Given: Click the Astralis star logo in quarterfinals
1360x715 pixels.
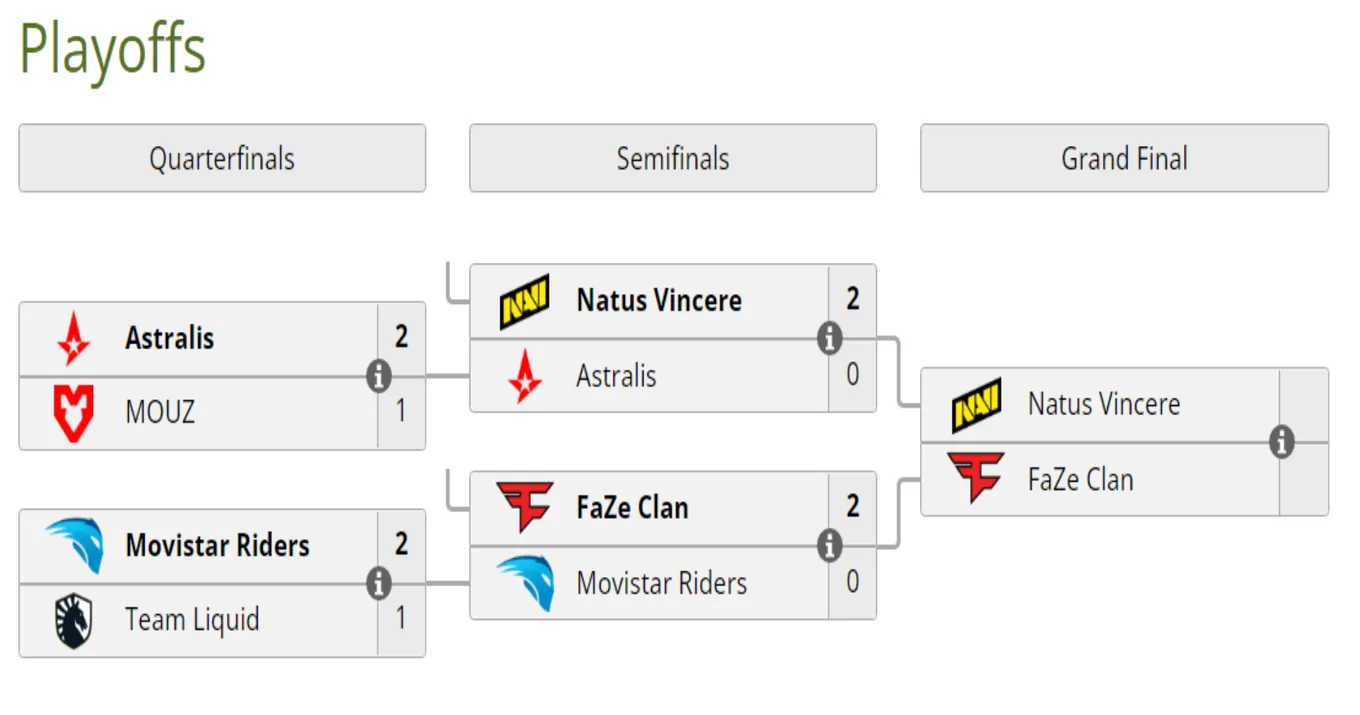Looking at the screenshot, I should coord(73,339).
